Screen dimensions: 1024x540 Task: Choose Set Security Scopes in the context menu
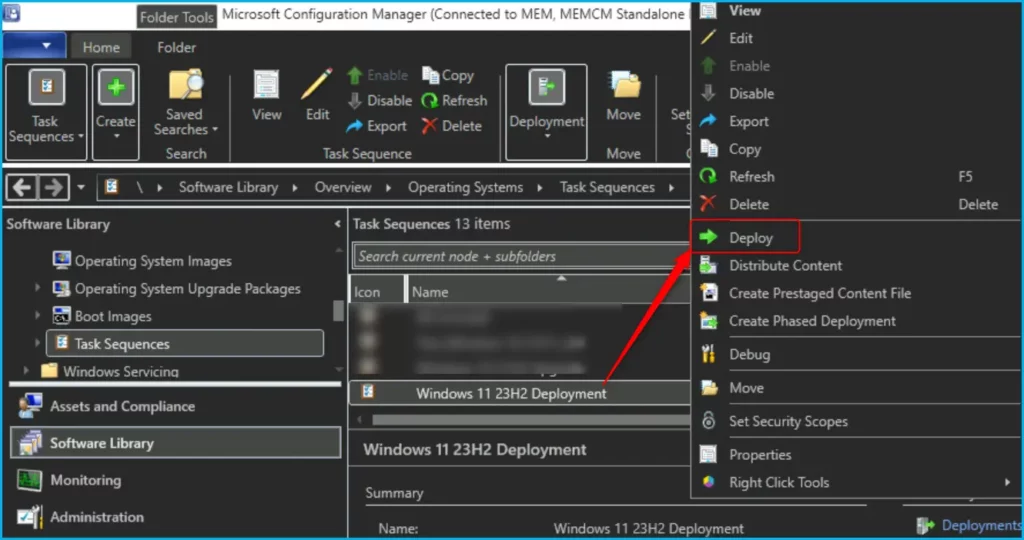point(788,421)
